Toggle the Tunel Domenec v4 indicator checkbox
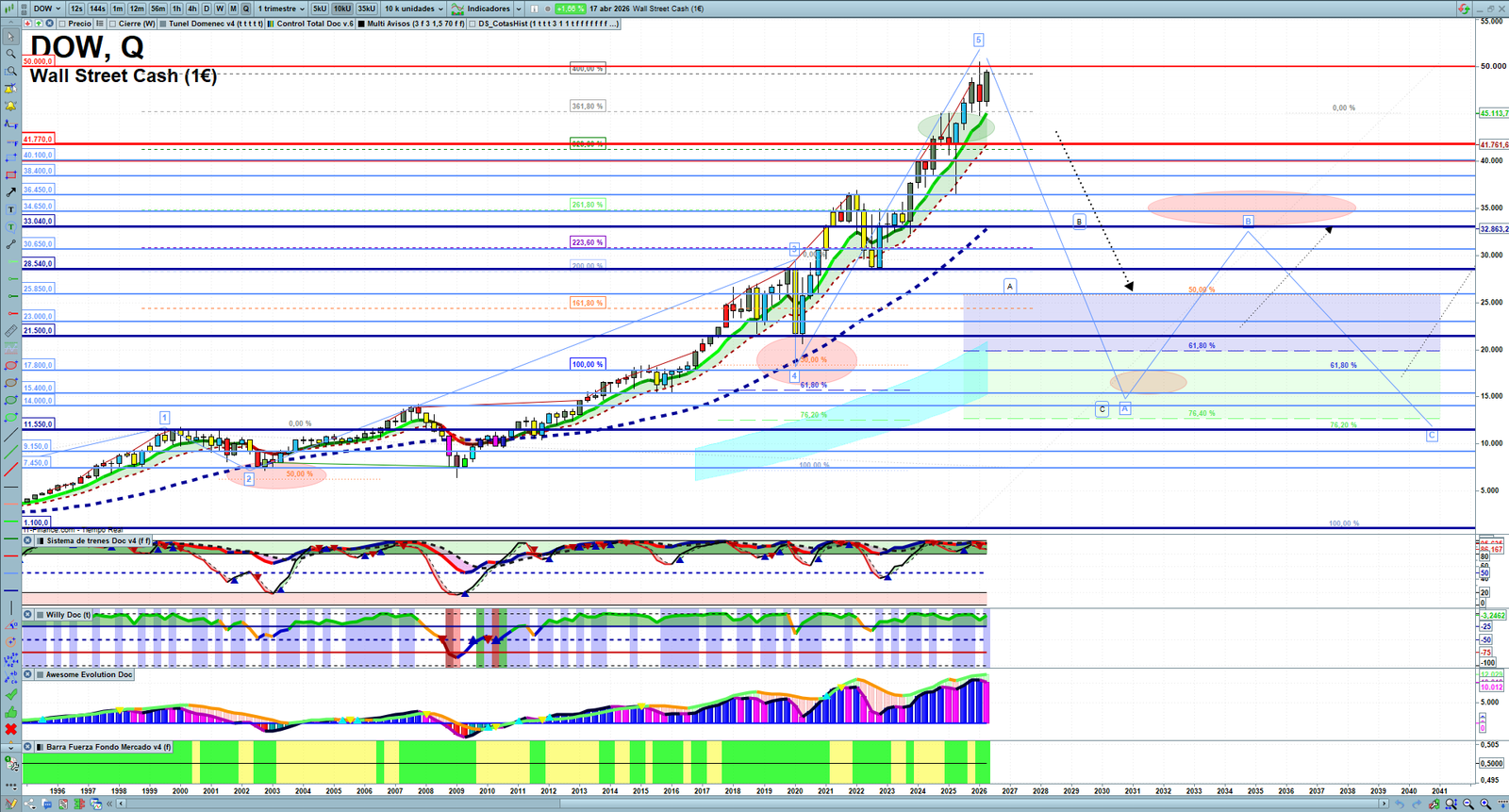The image size is (1509, 812). click(x=163, y=24)
